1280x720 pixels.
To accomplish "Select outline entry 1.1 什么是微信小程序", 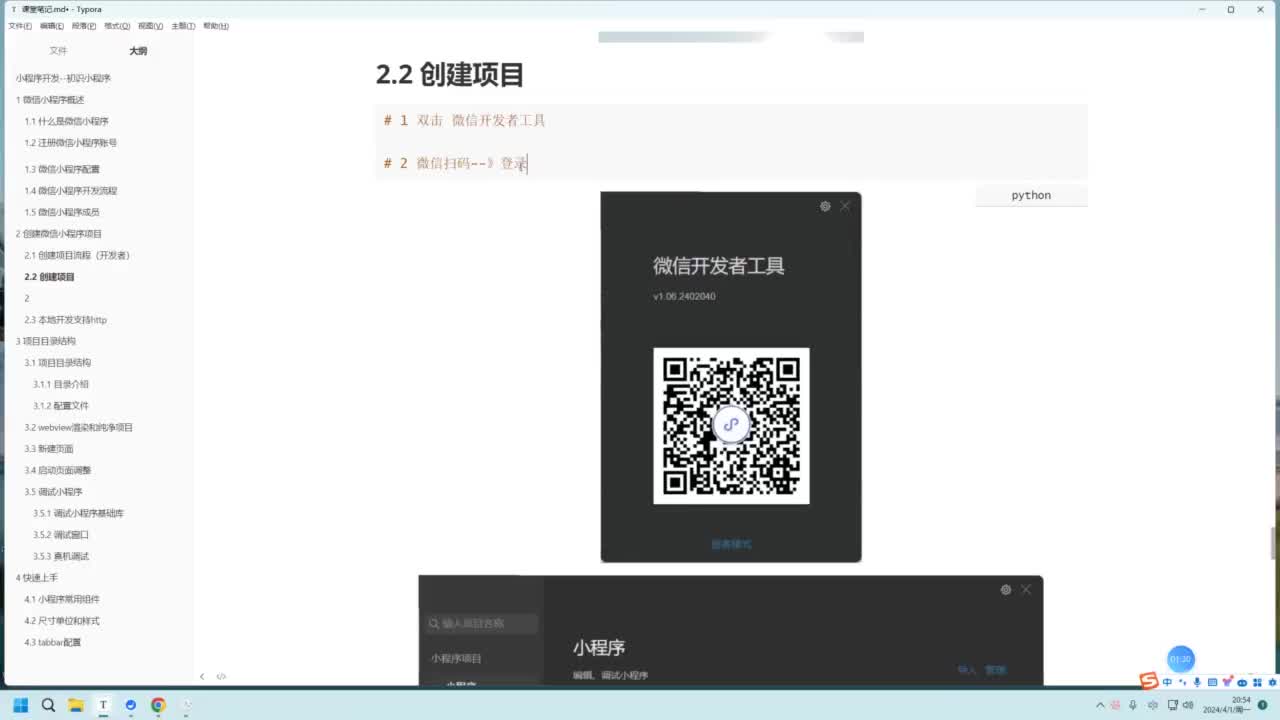I will pos(66,121).
